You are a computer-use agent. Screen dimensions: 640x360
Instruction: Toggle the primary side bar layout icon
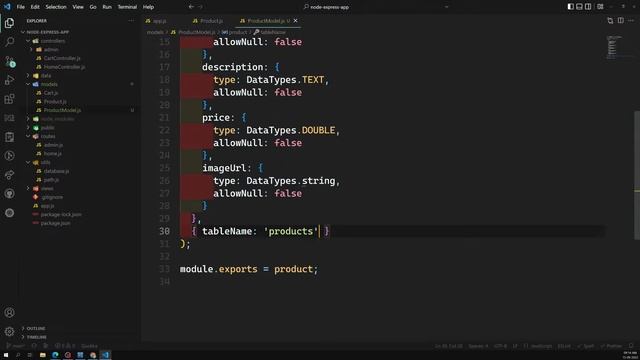point(571,7)
